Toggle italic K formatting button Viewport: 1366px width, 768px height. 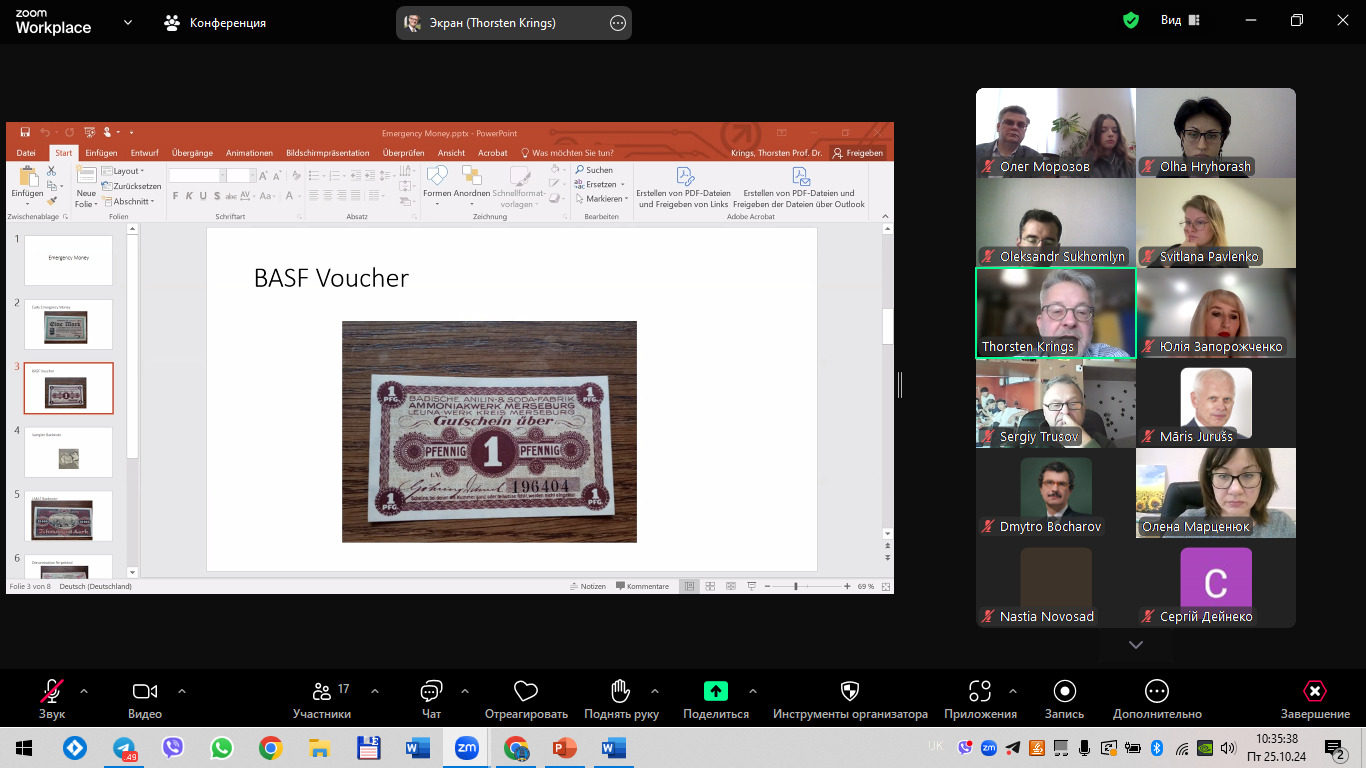coord(189,196)
